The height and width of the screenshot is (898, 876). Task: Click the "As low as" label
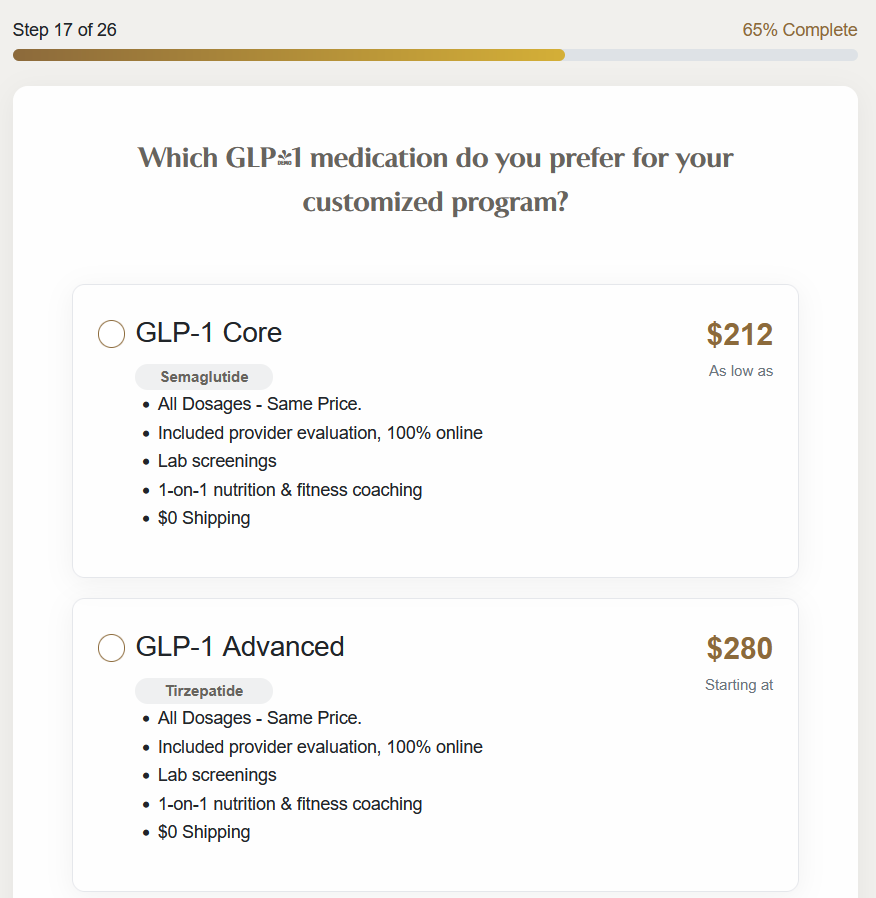tap(741, 371)
